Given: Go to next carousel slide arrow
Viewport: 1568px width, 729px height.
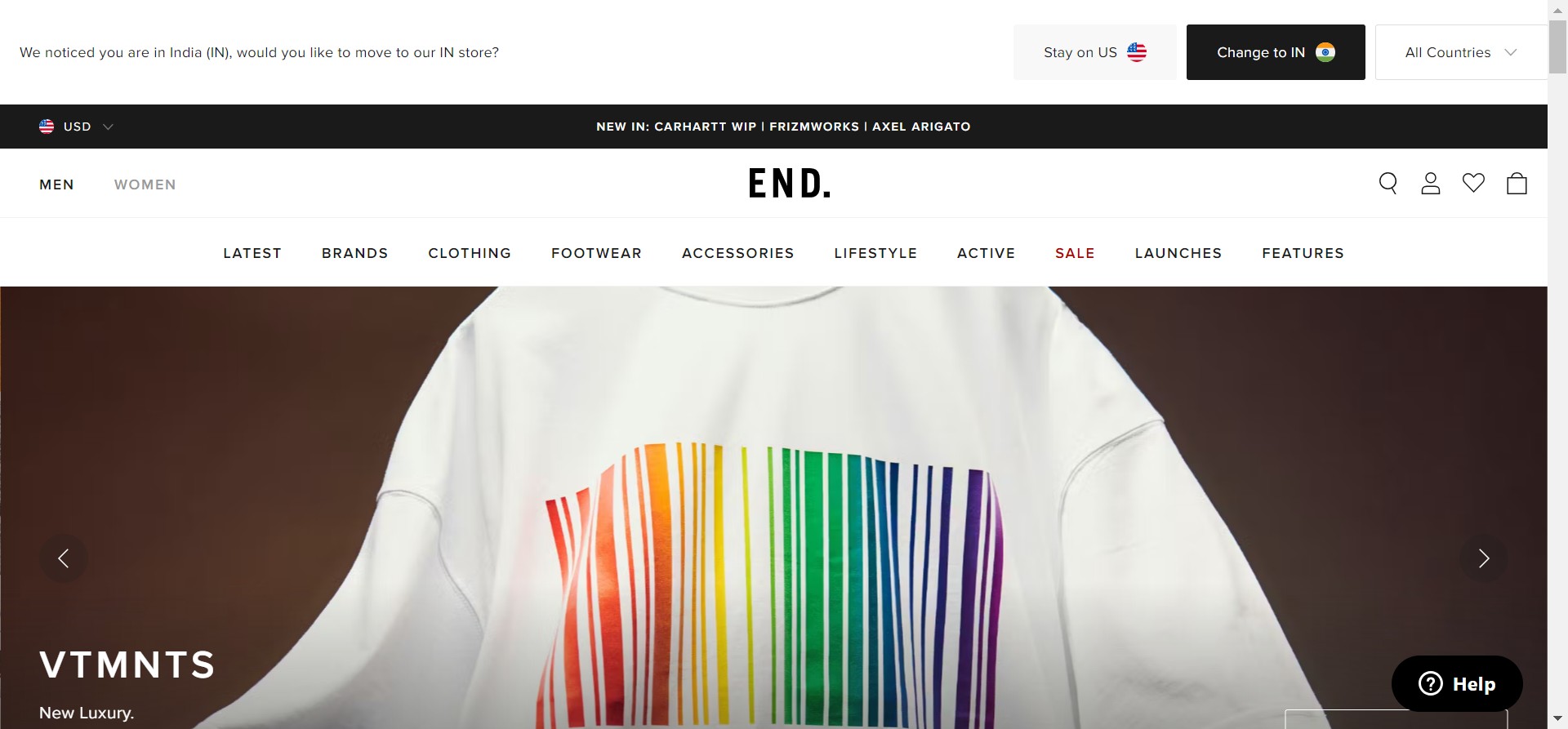Looking at the screenshot, I should click(x=1484, y=558).
